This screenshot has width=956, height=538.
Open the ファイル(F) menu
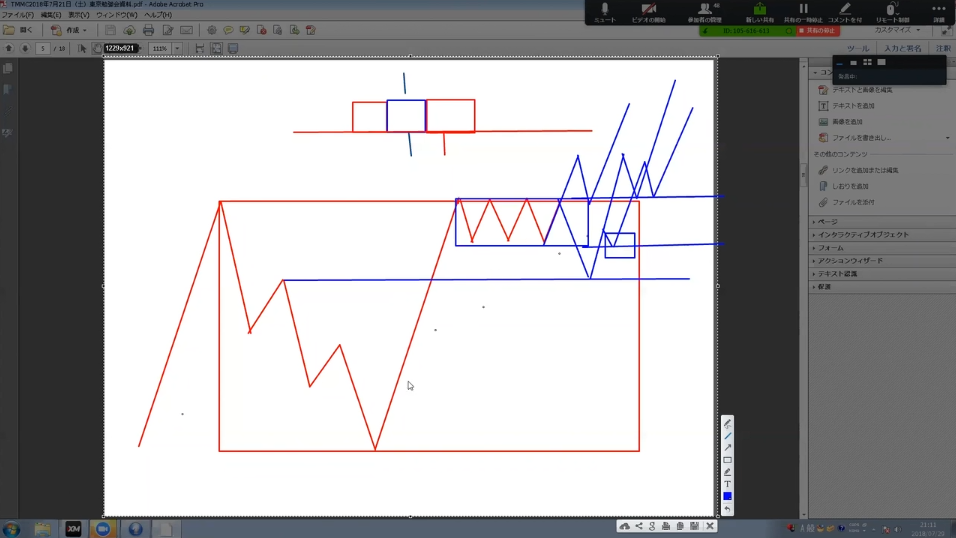(16, 15)
